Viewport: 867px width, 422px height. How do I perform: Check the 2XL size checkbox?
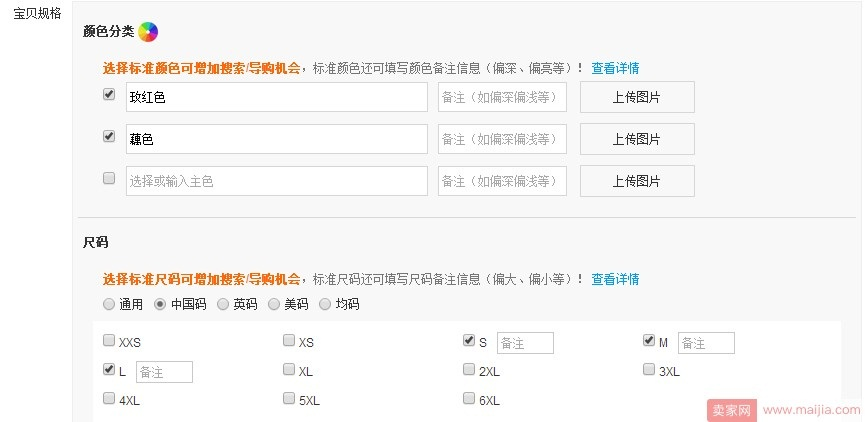pos(469,369)
